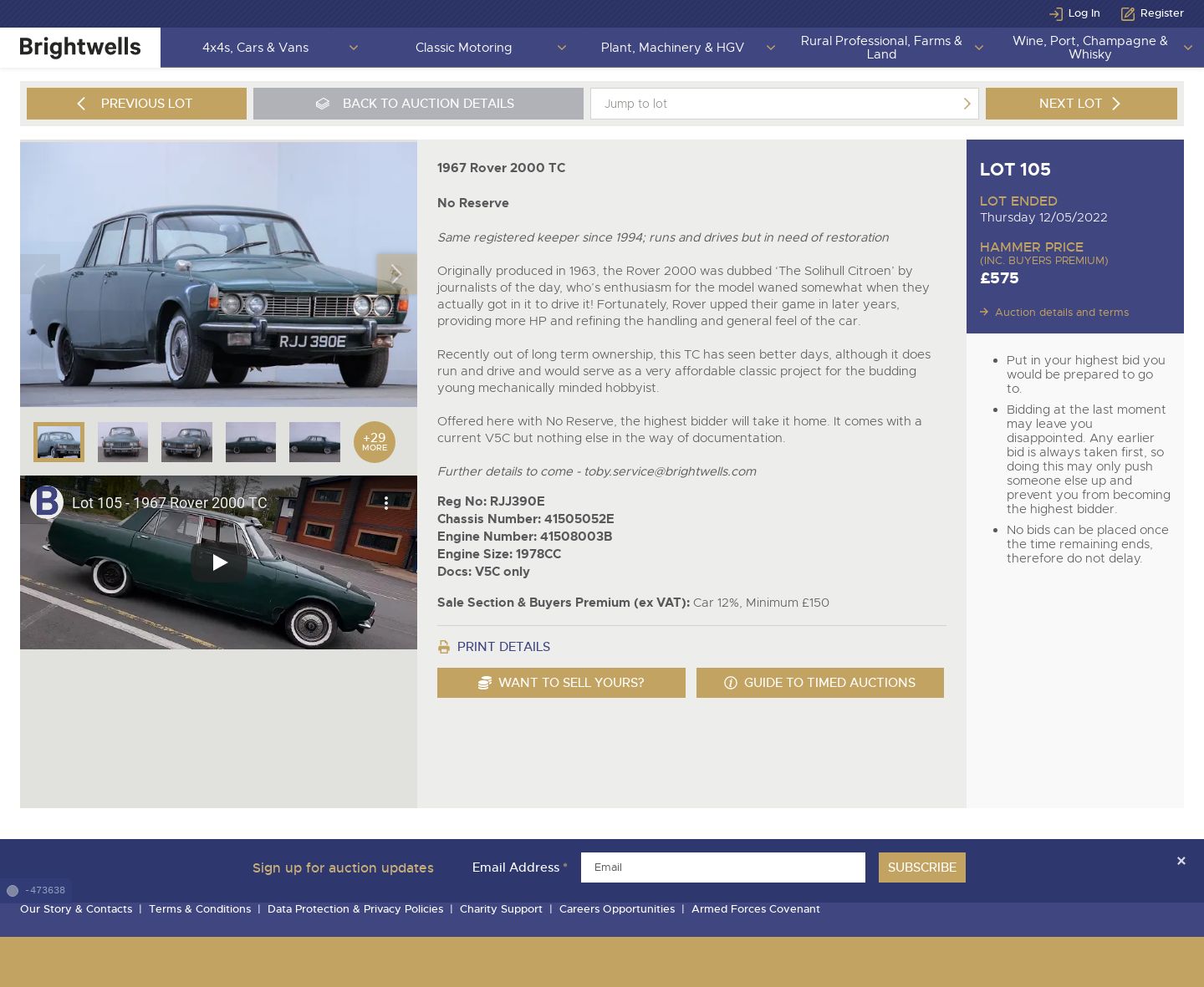Click the Register pencil icon
Screen dimensions: 1204x987
tap(1128, 13)
